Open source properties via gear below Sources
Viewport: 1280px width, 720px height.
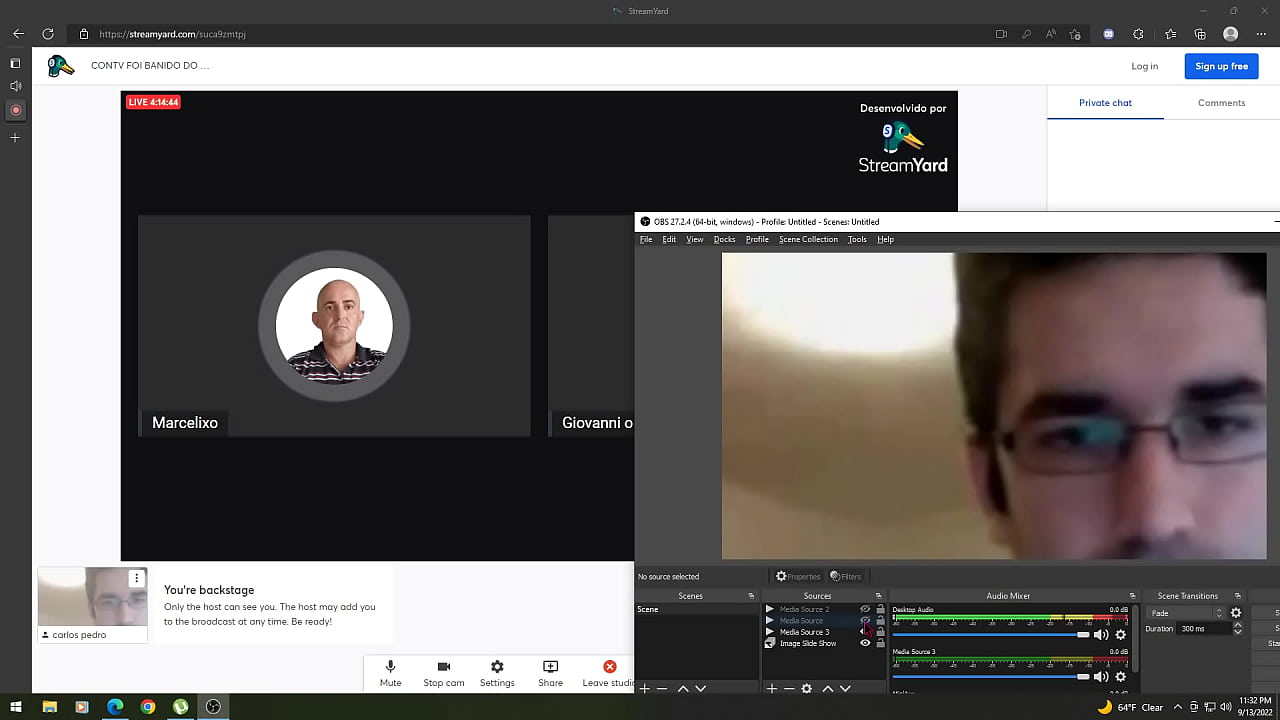tap(807, 689)
